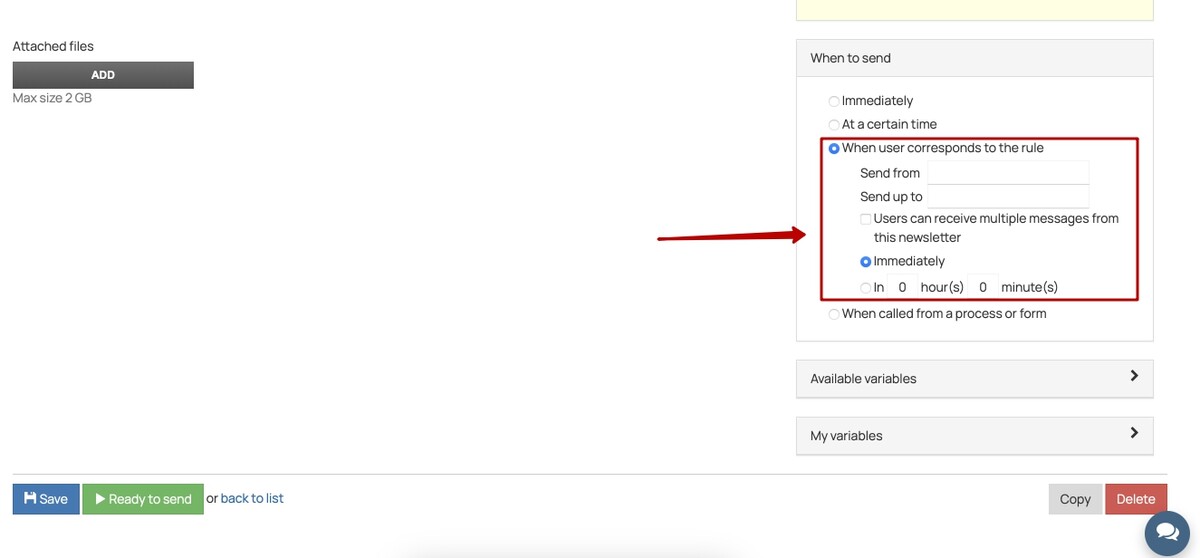Click the Send up to date field

pos(1008,196)
